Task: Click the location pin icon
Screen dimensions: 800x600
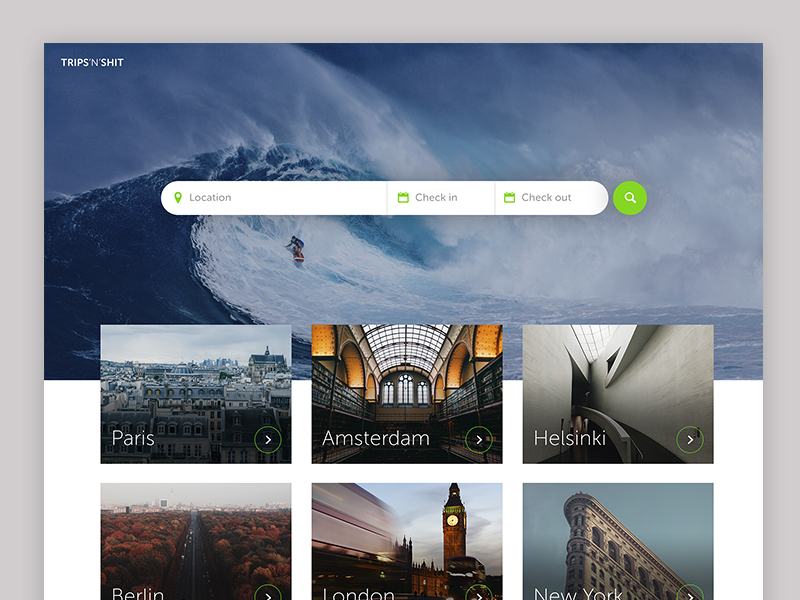Action: [x=178, y=198]
